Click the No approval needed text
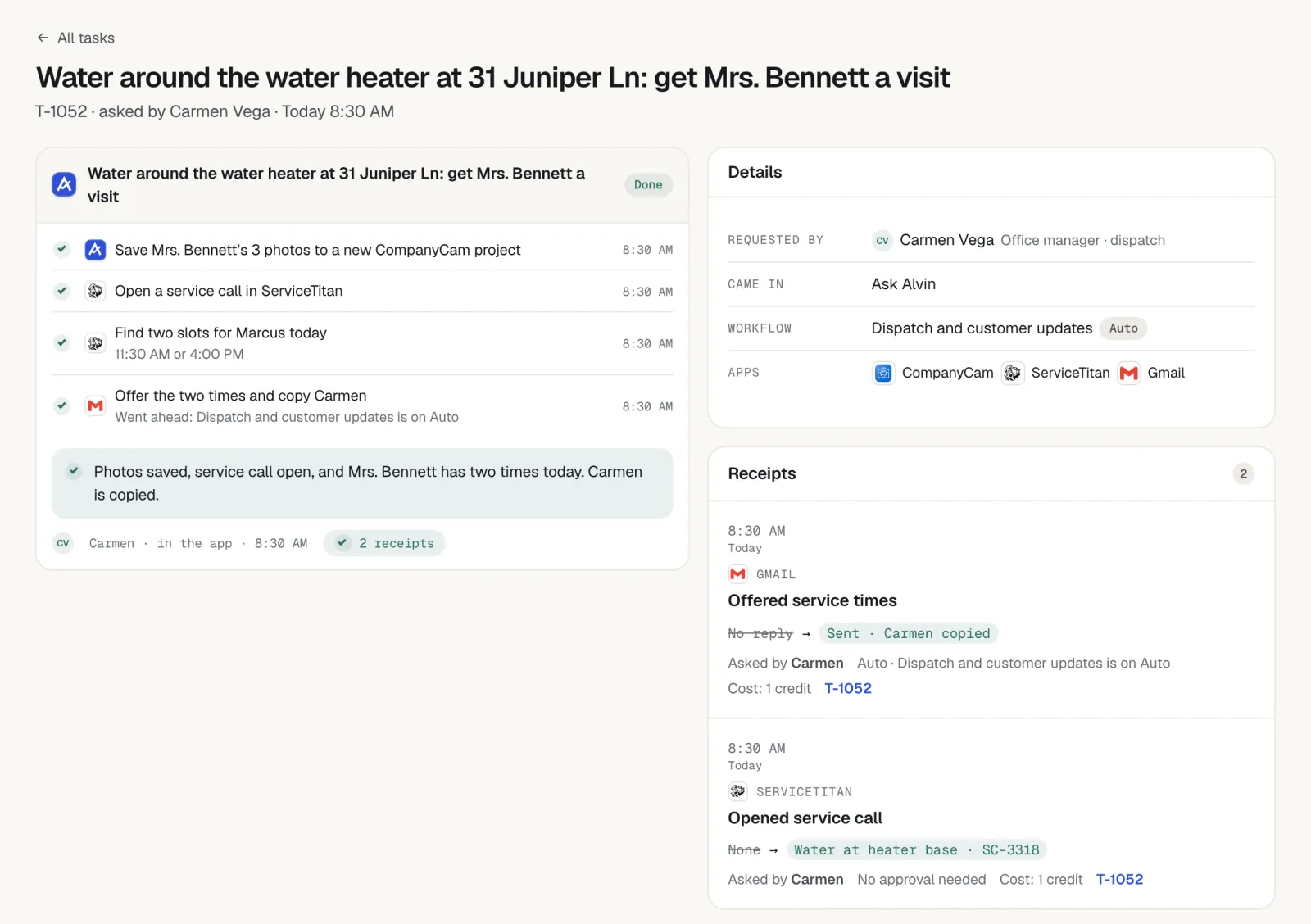1311x924 pixels. [x=921, y=879]
